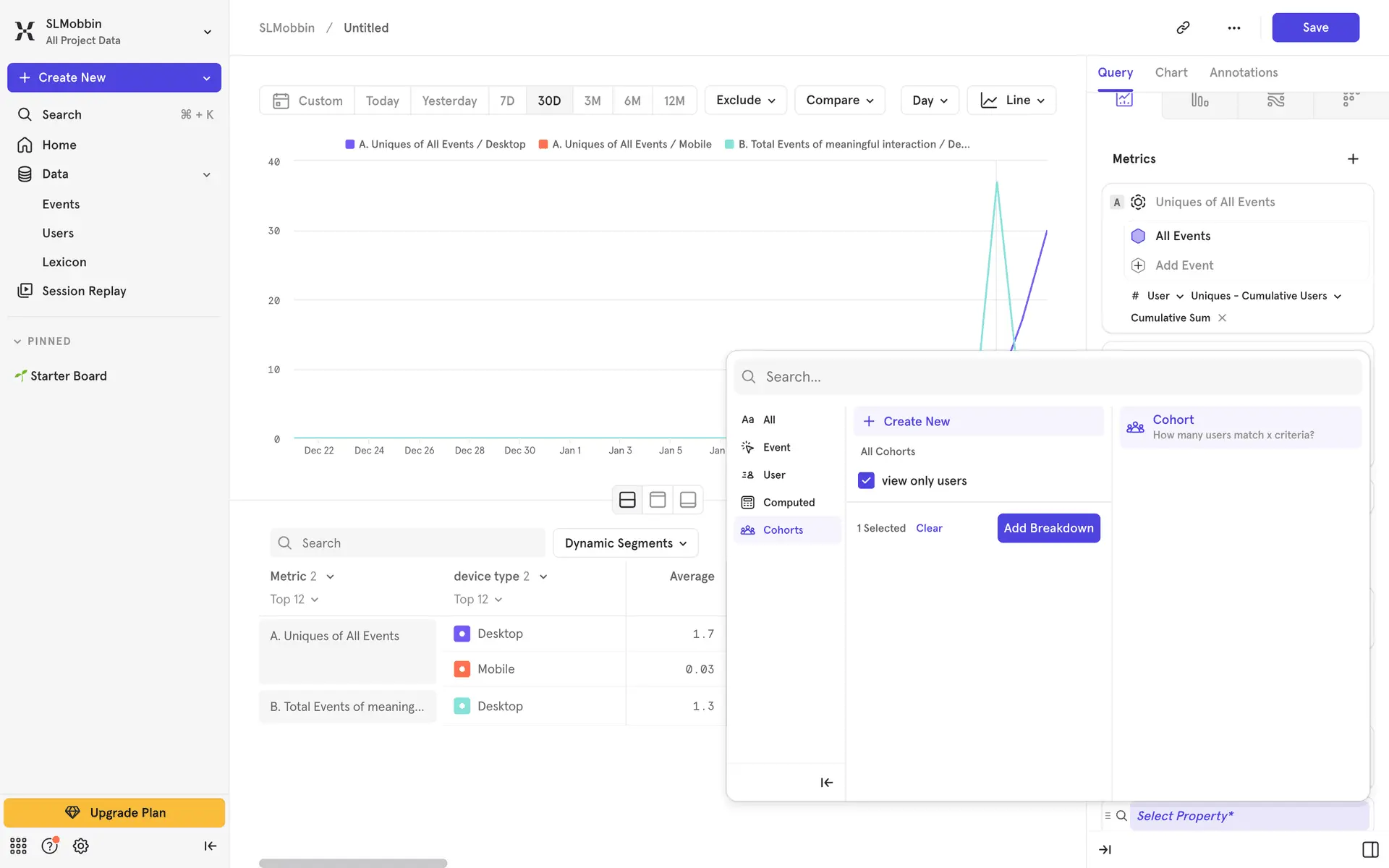Select the split chart and table layout icon
Viewport: 1389px width, 868px height.
click(x=627, y=500)
